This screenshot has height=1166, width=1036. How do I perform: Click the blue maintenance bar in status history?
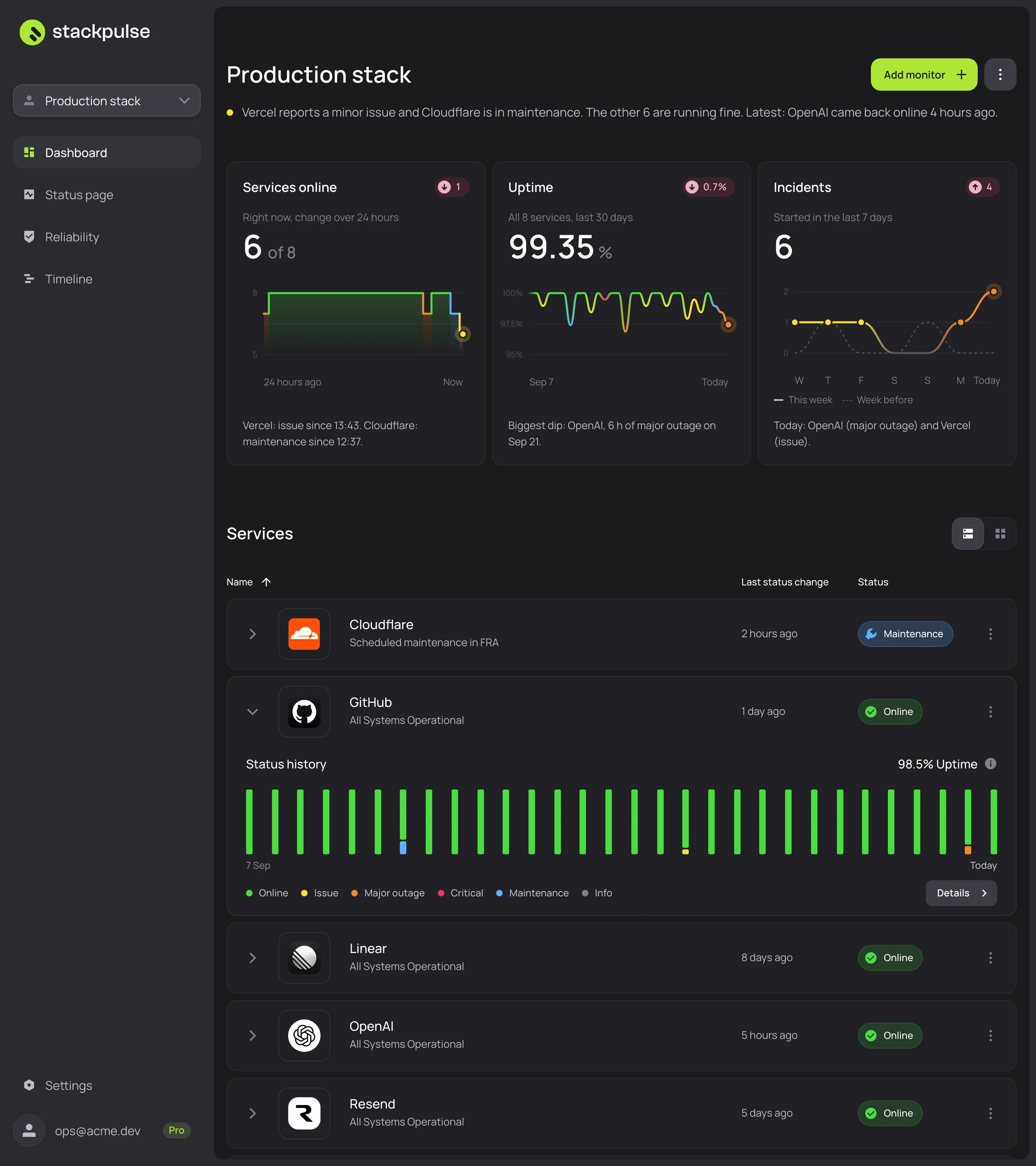tap(403, 847)
